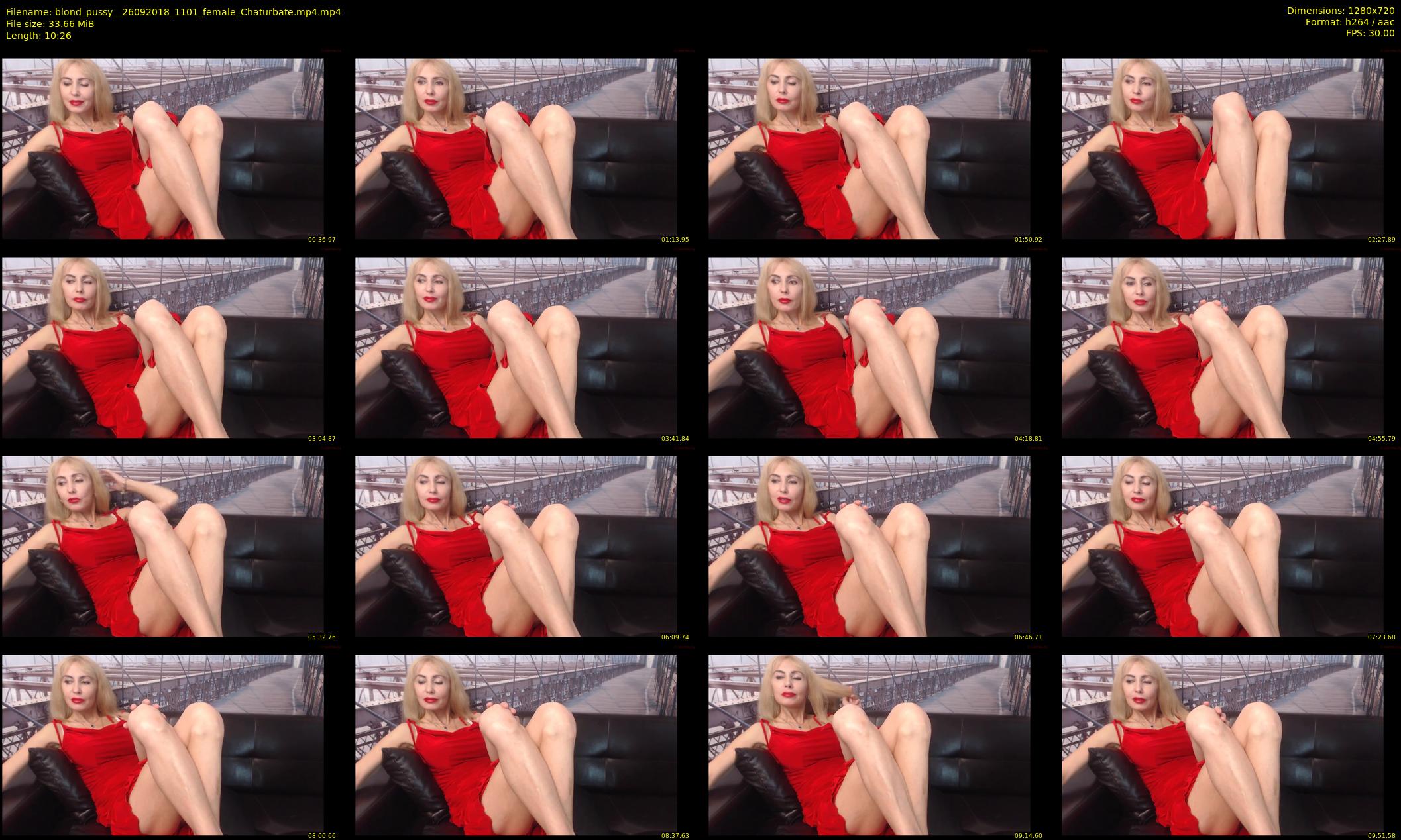Open the thumbnail at 04:18.81
This screenshot has width=1401, height=840.
pos(869,347)
